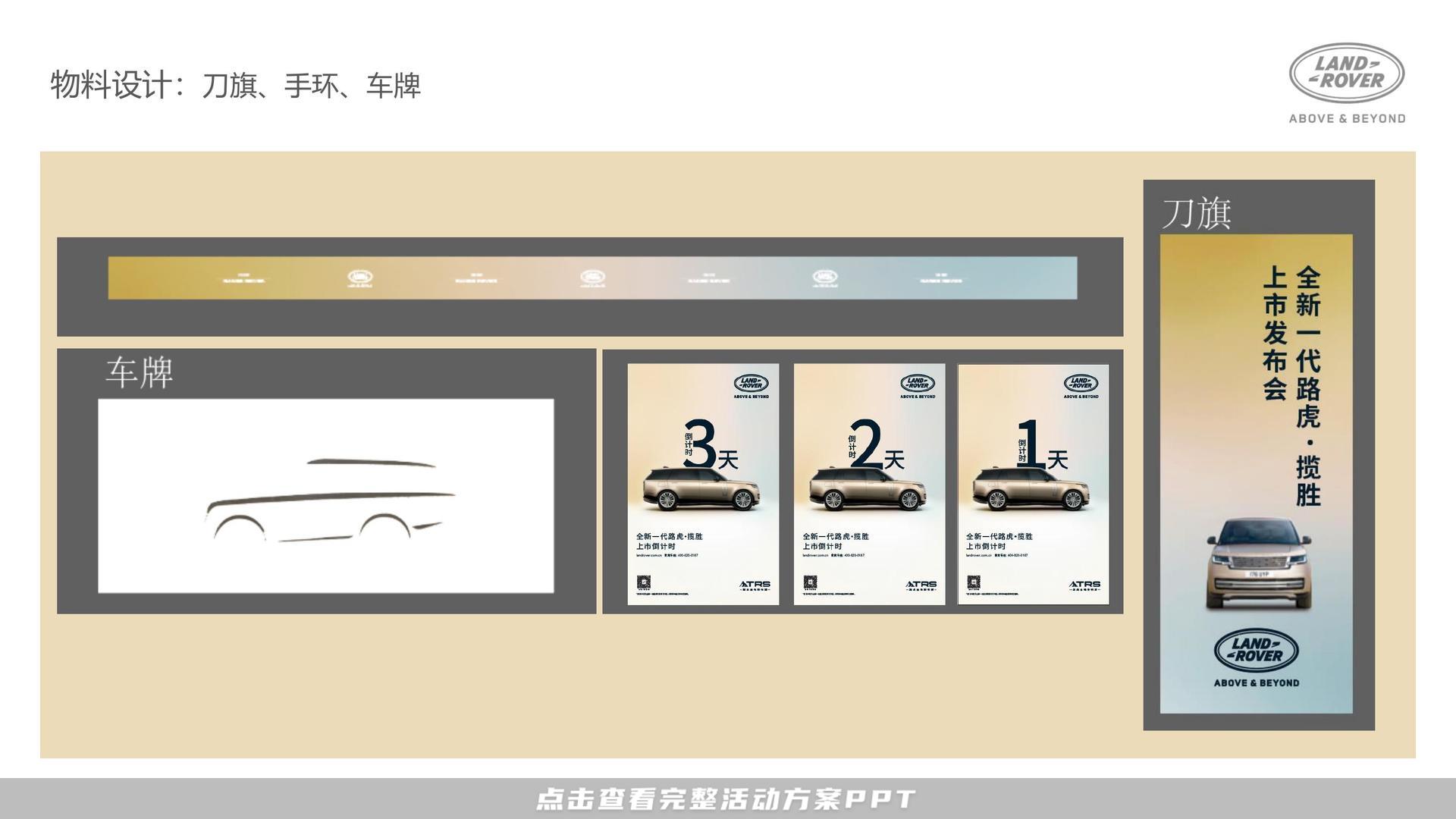Click the 车牌 label text
The image size is (1456, 819).
pos(140,372)
